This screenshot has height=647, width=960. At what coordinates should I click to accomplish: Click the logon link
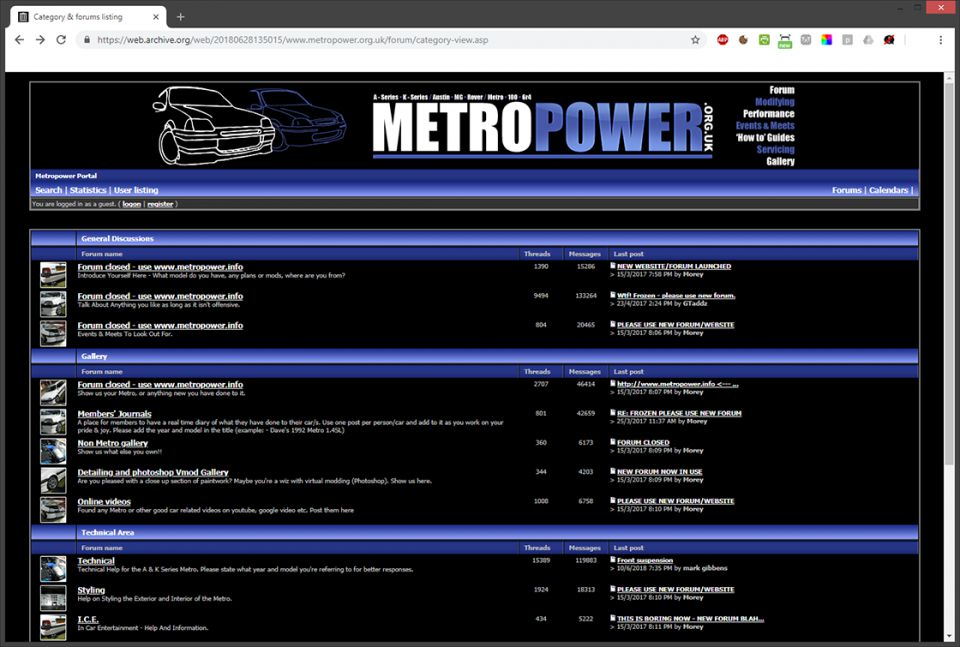(132, 204)
